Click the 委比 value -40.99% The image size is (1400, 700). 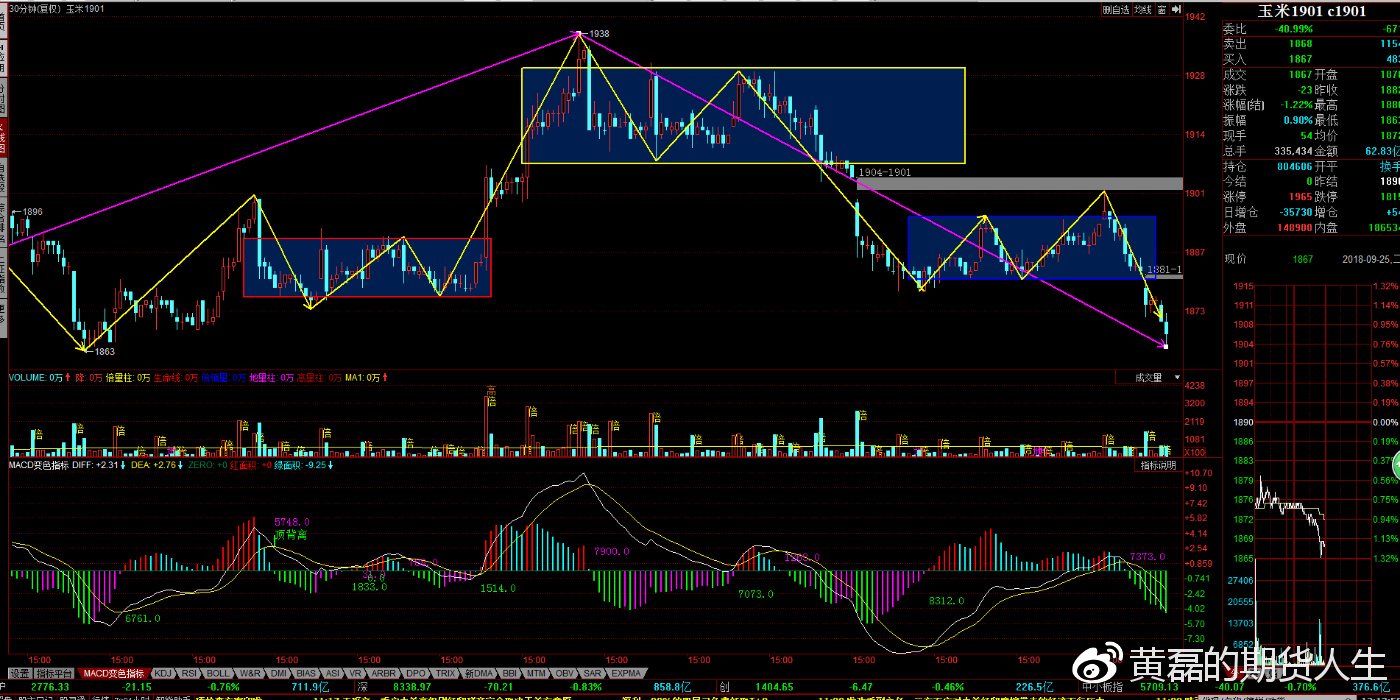pyautogui.click(x=1293, y=29)
